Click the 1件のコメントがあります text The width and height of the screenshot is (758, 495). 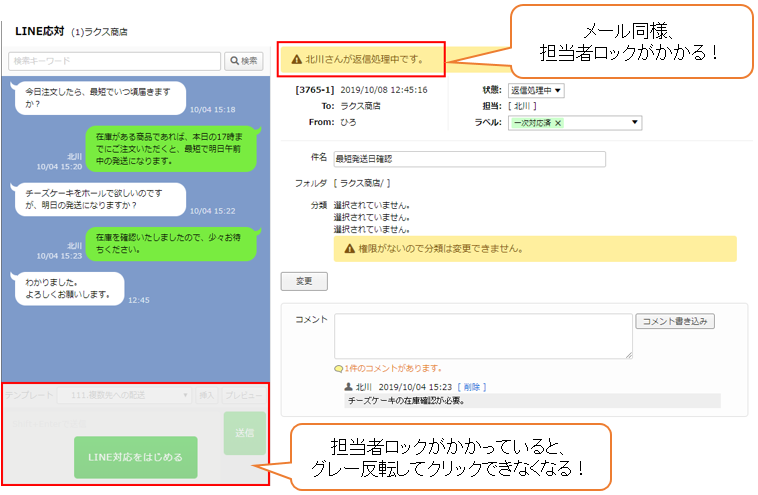[x=393, y=369]
